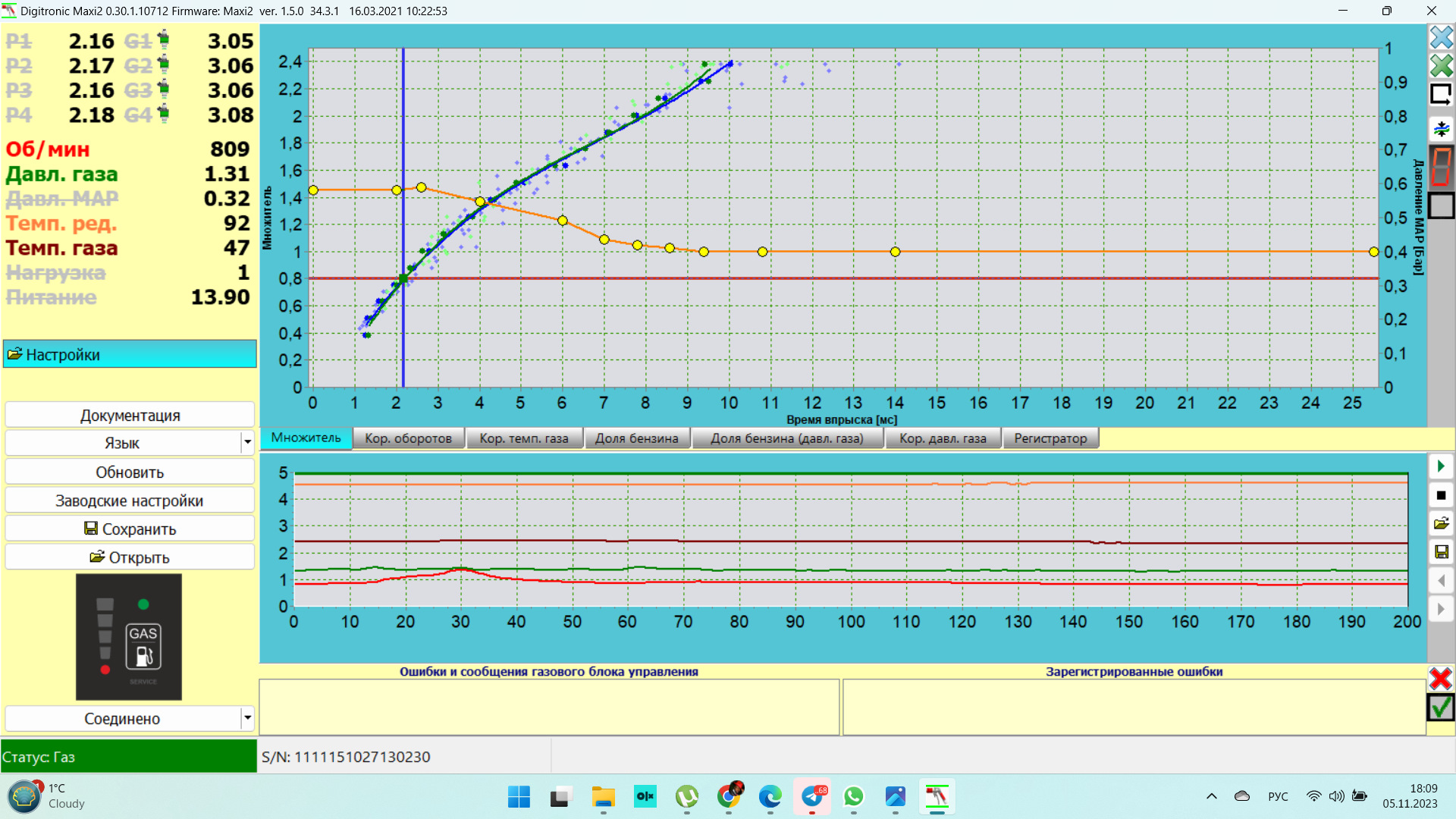The height and width of the screenshot is (819, 1456).
Task: Toggle the G3 gas injector trace
Action: (x=138, y=90)
